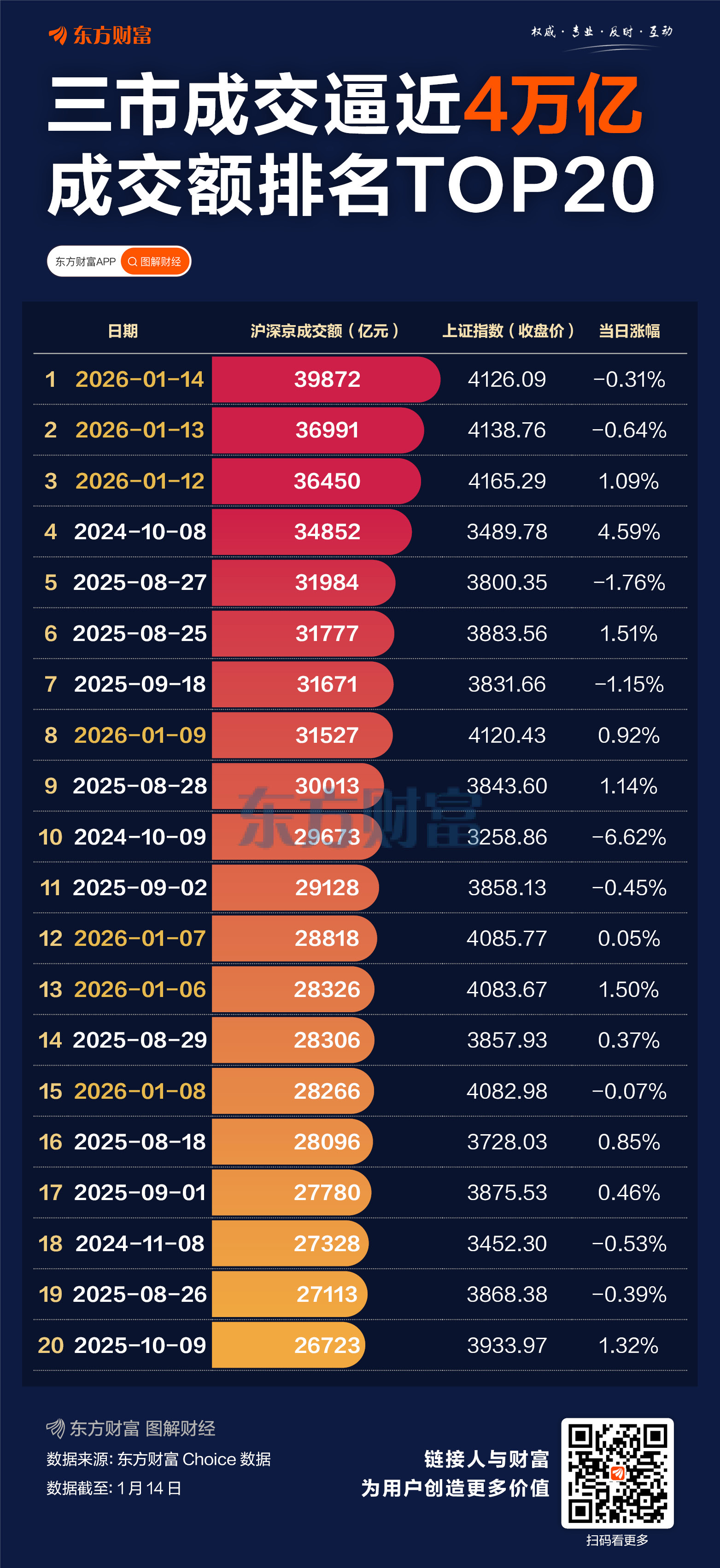The image size is (720, 1568).
Task: Click the 当日涨幅 column header
Action: (x=629, y=331)
